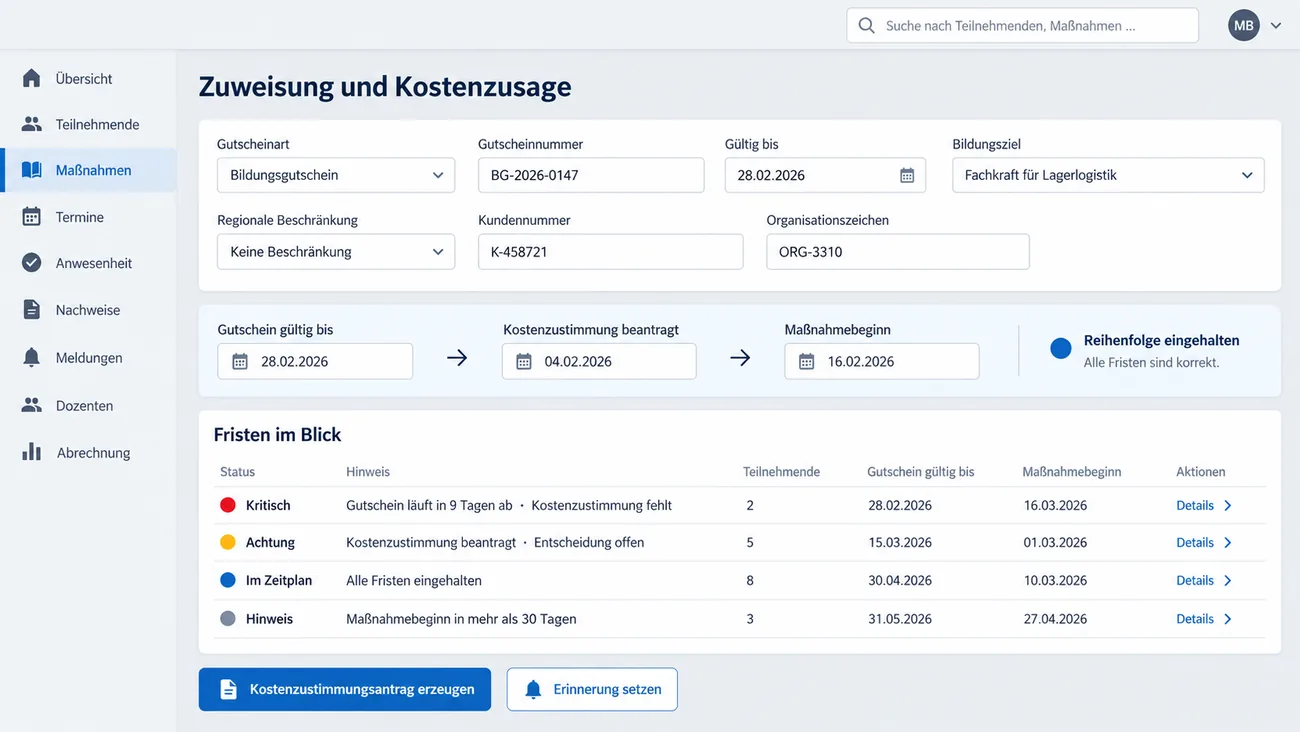Navigate to Anwesenheit
The image size is (1300, 732).
(88, 263)
